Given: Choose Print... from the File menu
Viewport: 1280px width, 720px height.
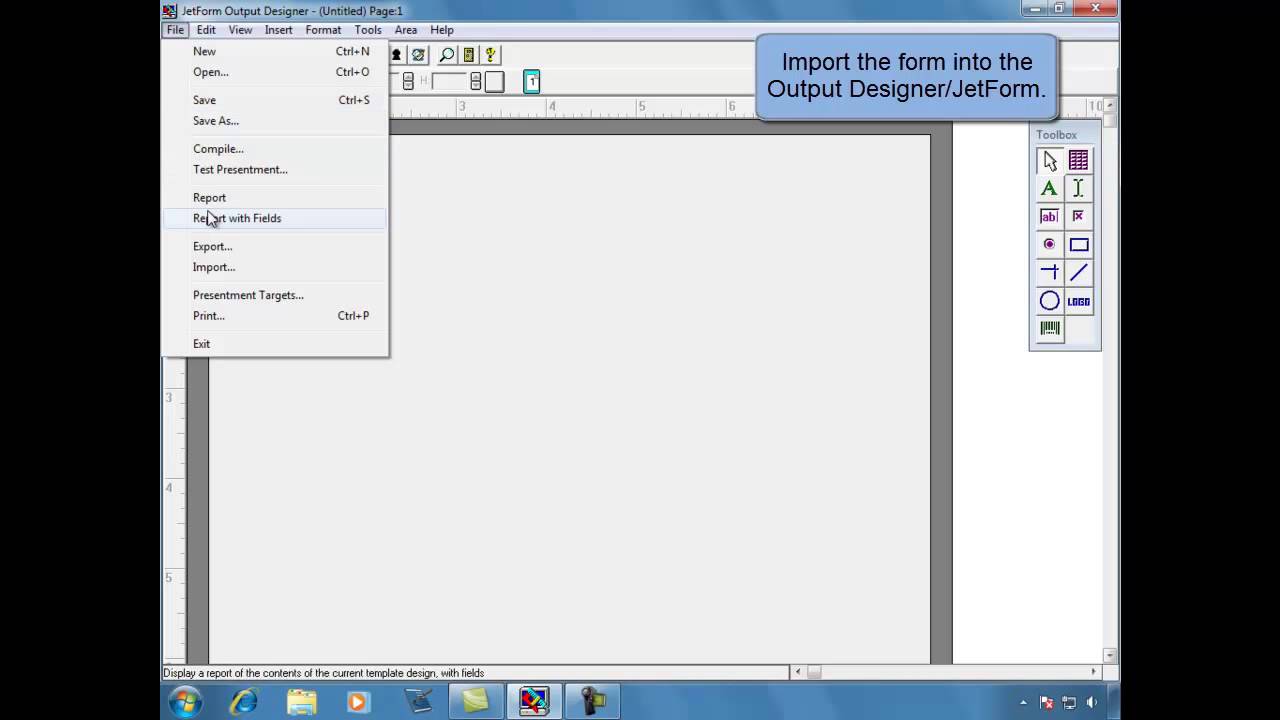Looking at the screenshot, I should coord(275,316).
